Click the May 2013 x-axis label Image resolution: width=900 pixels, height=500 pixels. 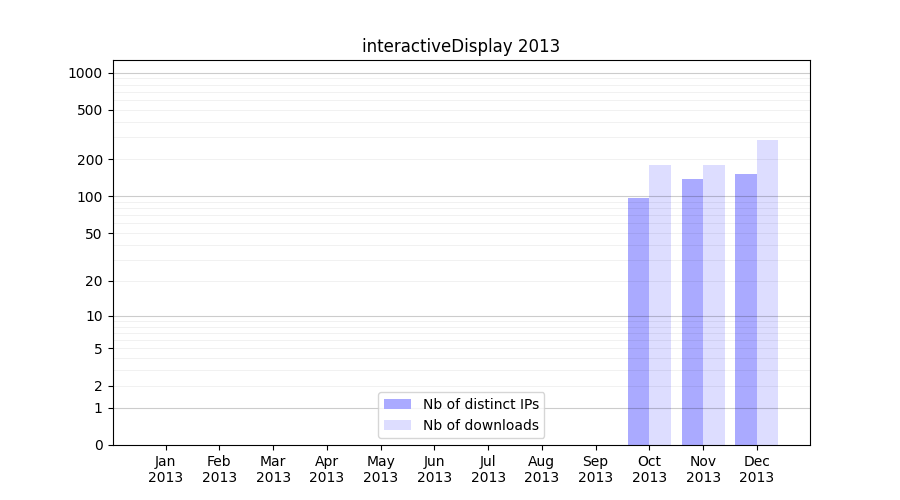tap(381, 469)
